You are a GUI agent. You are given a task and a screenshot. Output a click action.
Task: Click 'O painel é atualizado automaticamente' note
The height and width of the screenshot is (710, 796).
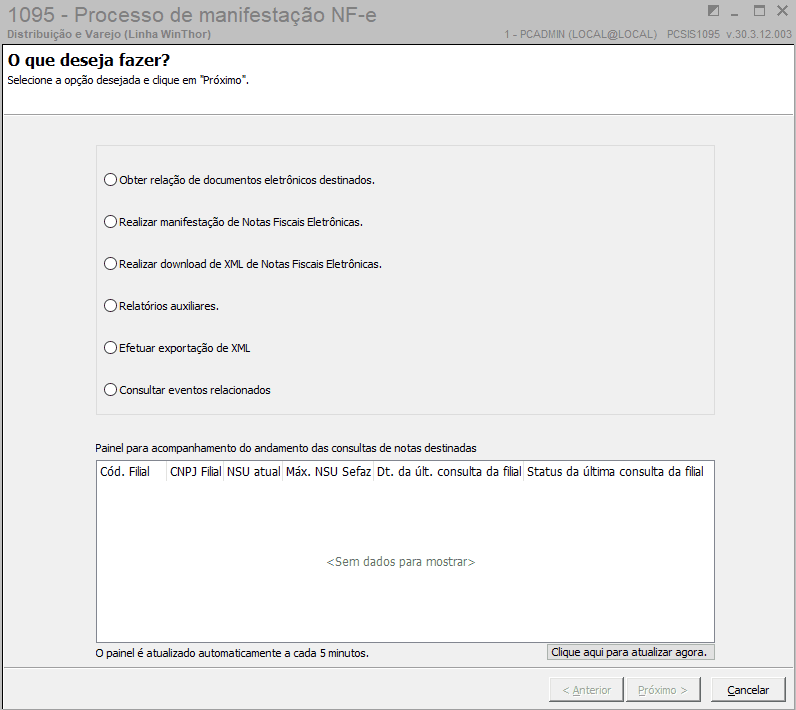point(232,653)
